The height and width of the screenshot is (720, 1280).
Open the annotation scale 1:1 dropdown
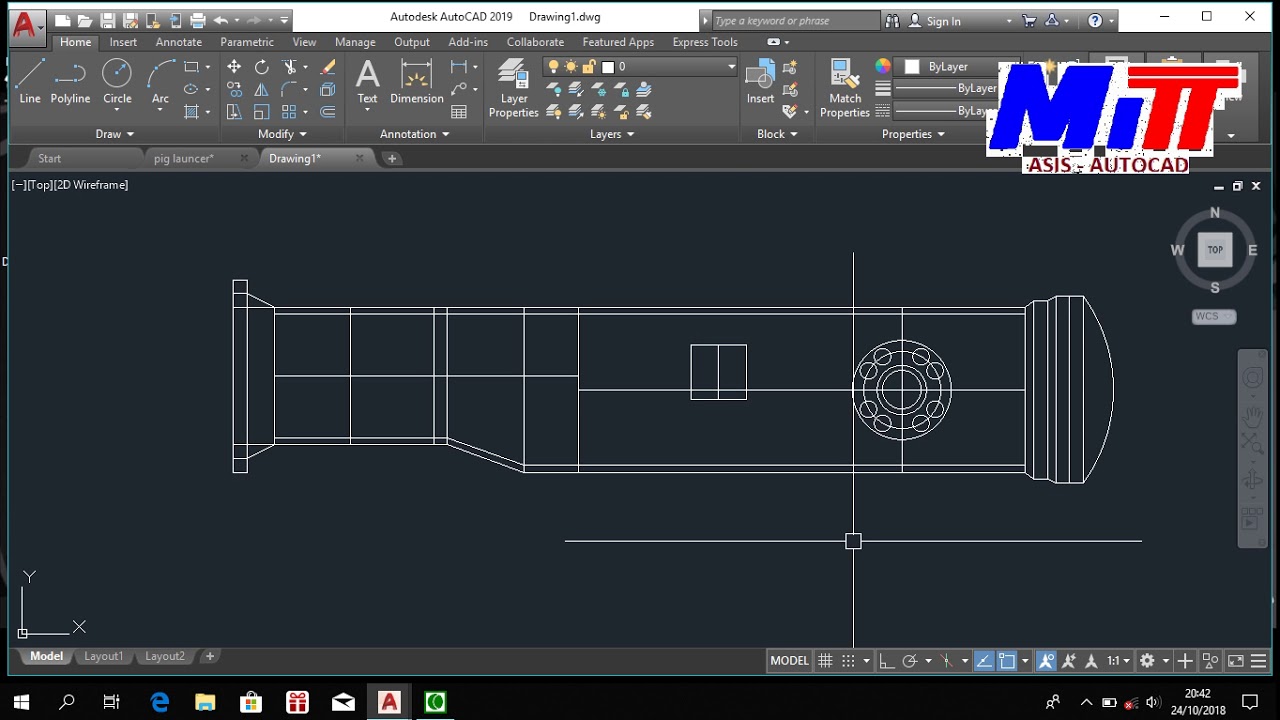(1118, 661)
